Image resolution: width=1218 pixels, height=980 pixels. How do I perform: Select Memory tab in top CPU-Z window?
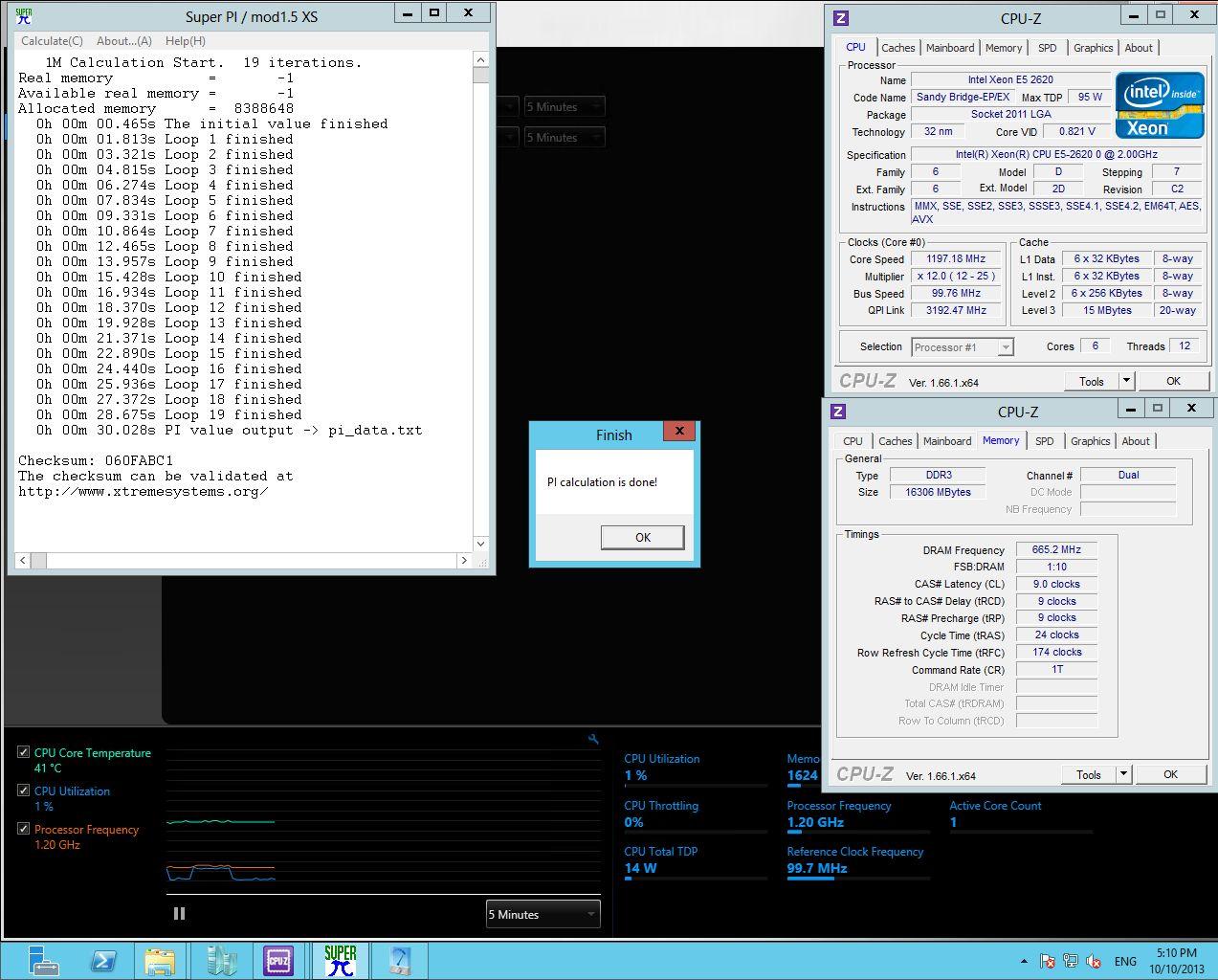coord(1004,48)
